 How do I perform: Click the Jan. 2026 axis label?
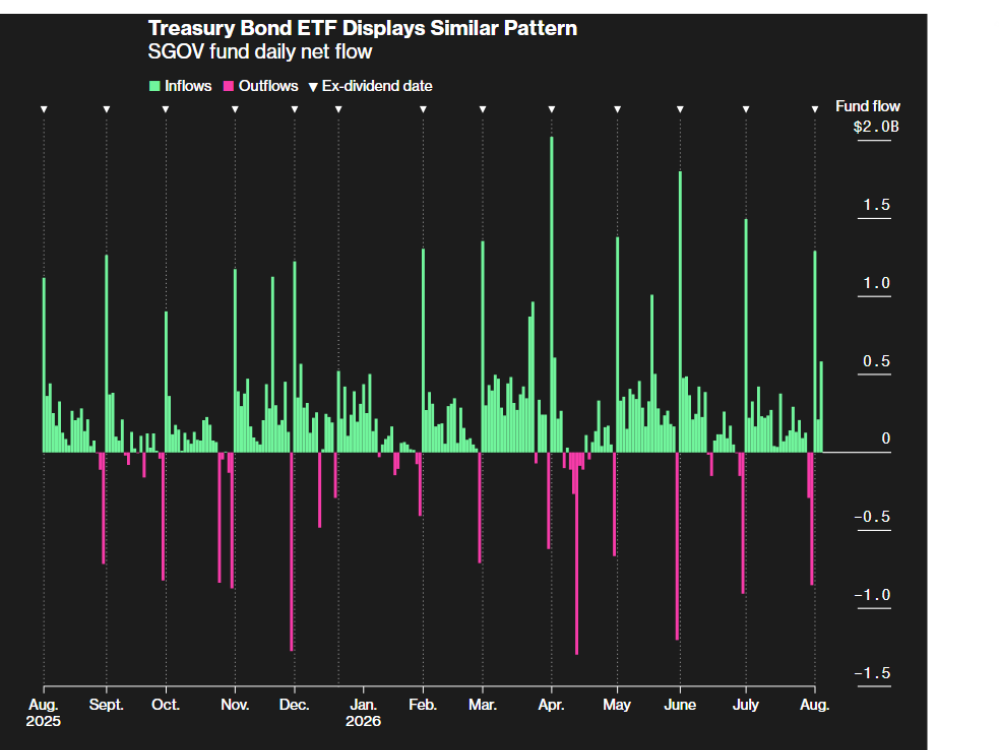[364, 713]
